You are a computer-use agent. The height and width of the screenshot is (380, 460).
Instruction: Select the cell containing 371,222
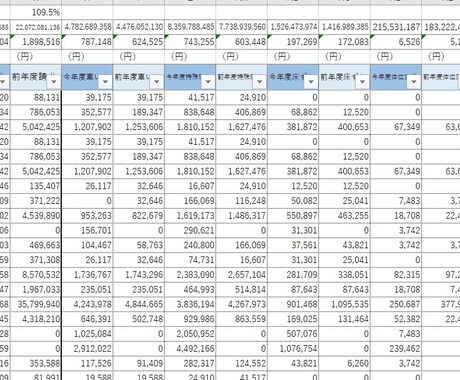coord(36,201)
